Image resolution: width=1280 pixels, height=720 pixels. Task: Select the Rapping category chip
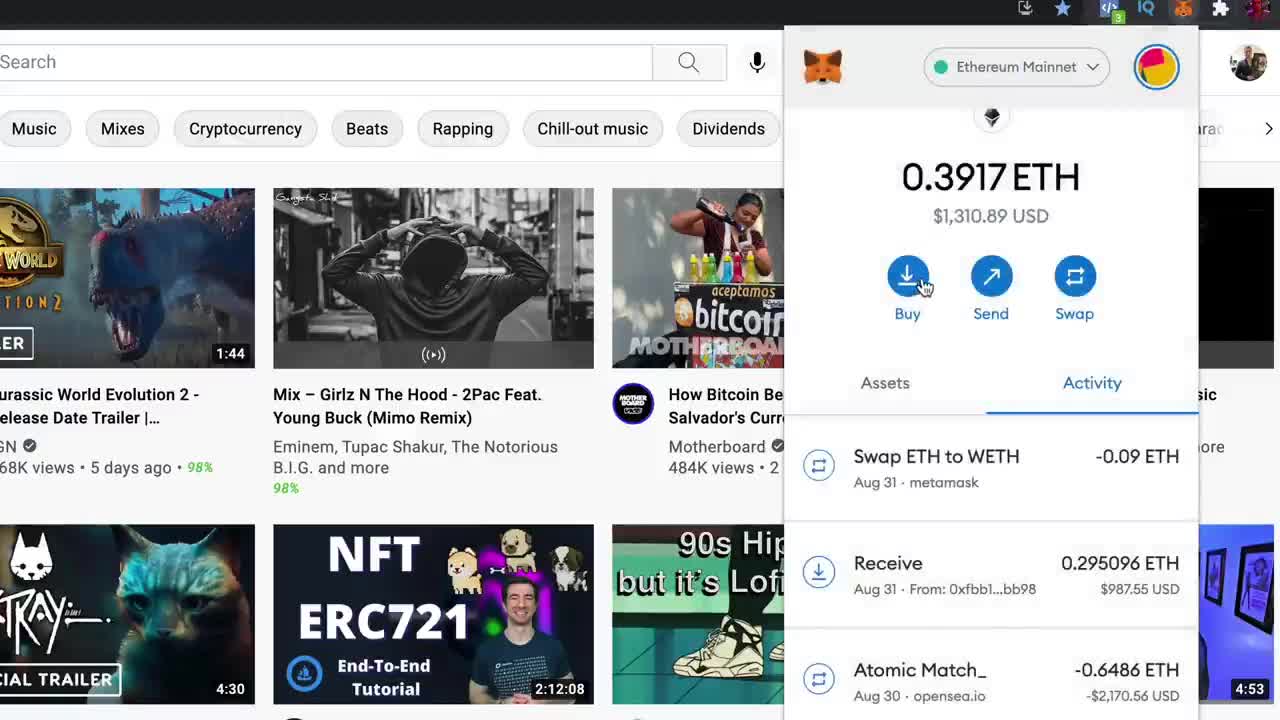tap(463, 129)
